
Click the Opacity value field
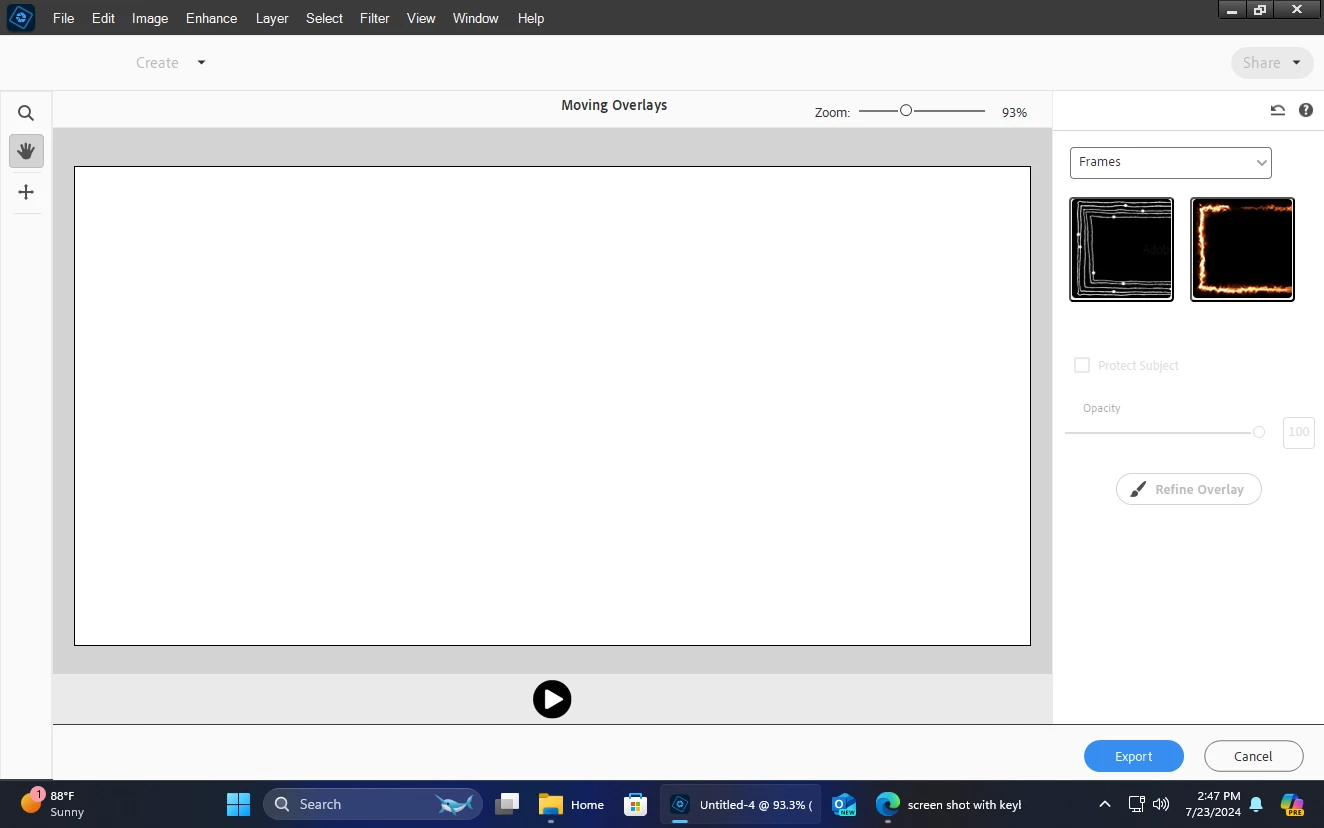point(1298,432)
